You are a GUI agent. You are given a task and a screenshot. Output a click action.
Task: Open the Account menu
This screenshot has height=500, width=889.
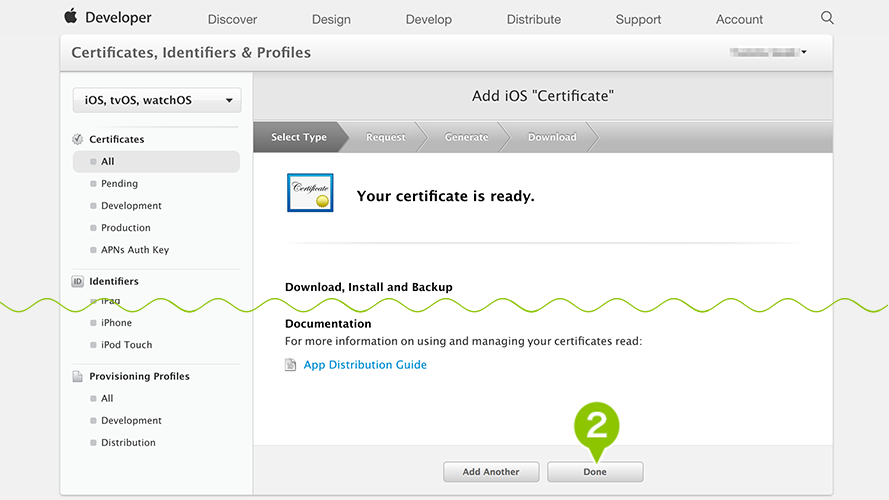click(739, 19)
